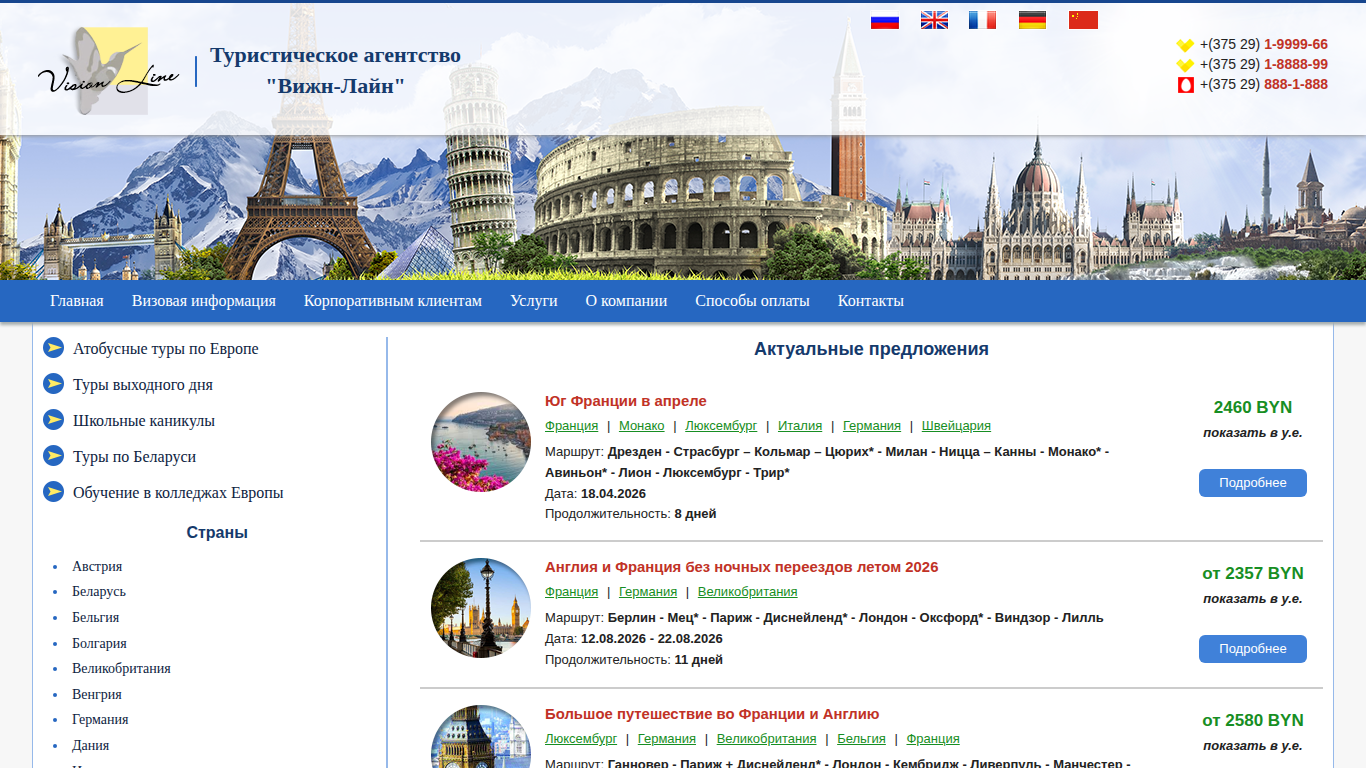This screenshot has width=1366, height=768.
Task: Call phone number ending 1-8888-99
Action: [x=1264, y=65]
